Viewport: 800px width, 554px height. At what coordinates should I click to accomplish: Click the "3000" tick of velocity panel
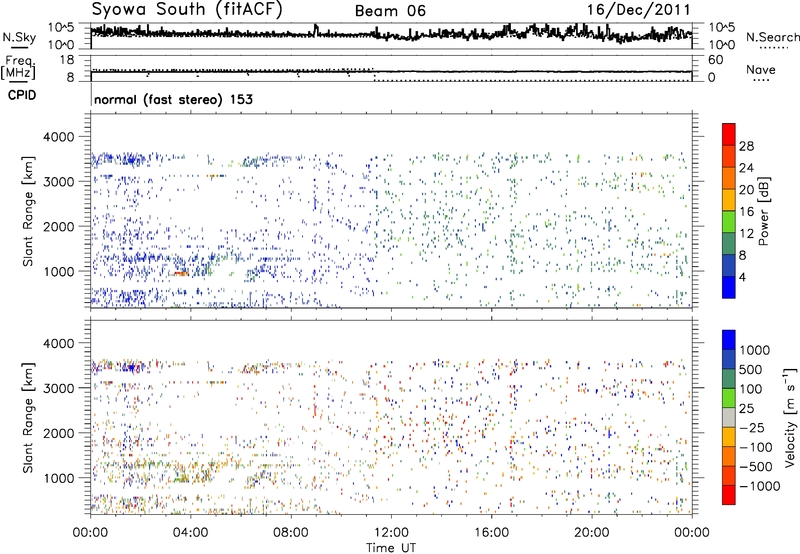coord(59,388)
